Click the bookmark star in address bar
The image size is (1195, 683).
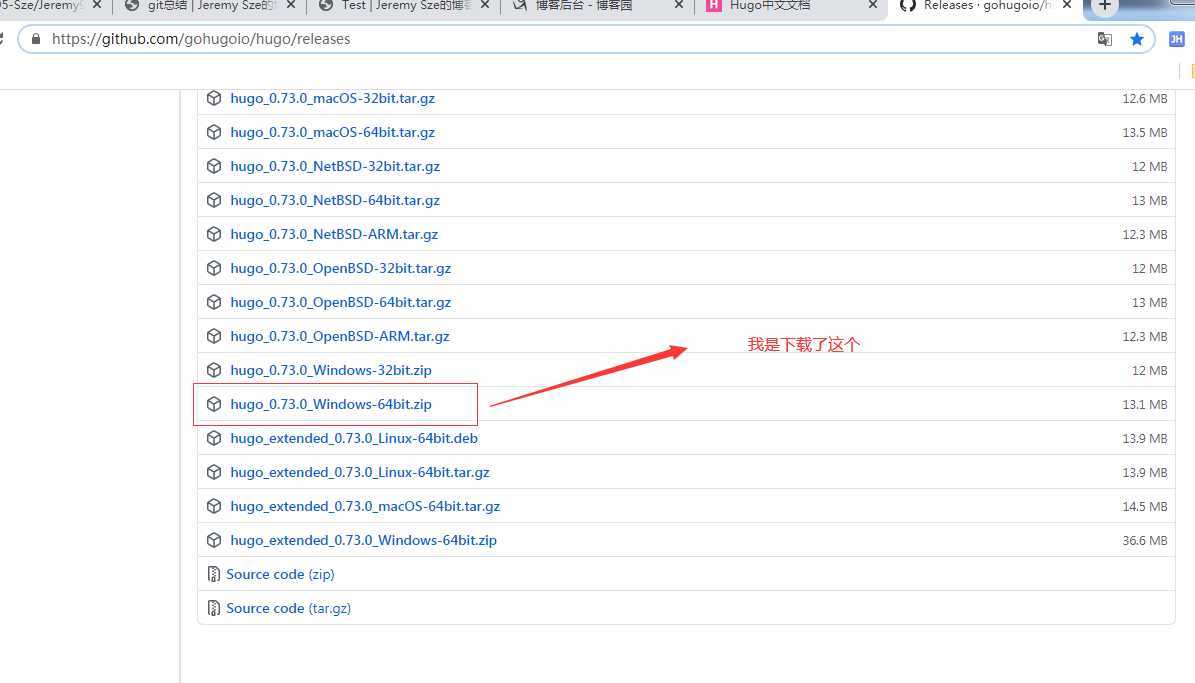click(x=1136, y=39)
